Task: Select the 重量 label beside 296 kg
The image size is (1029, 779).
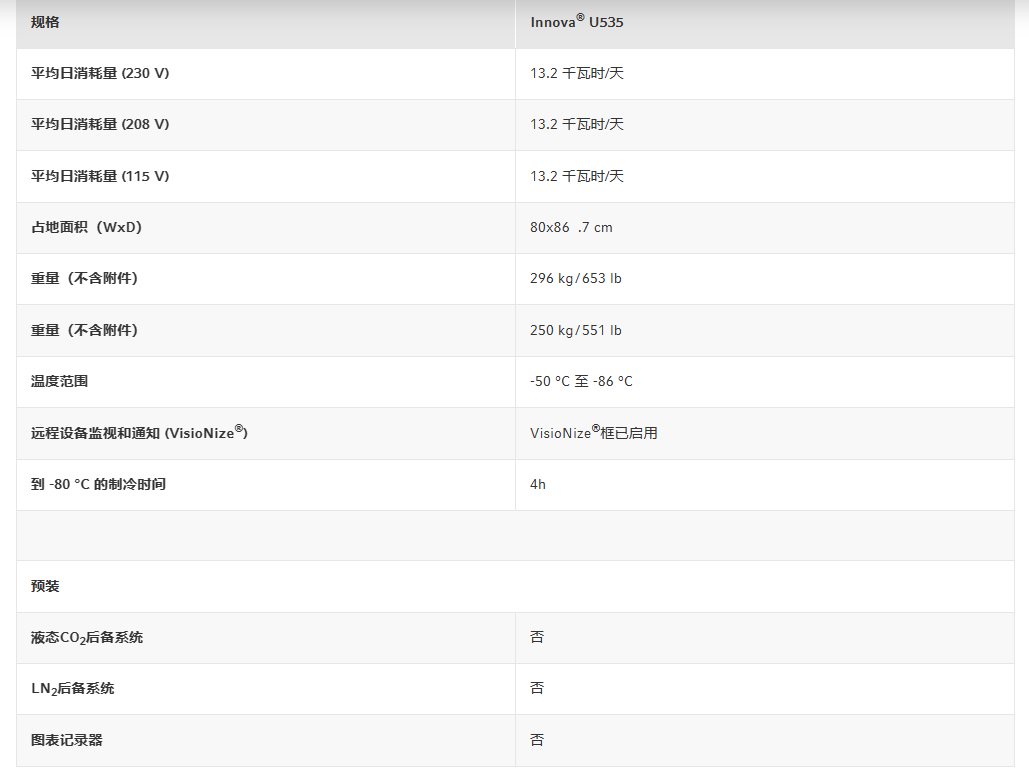Action: [x=85, y=279]
